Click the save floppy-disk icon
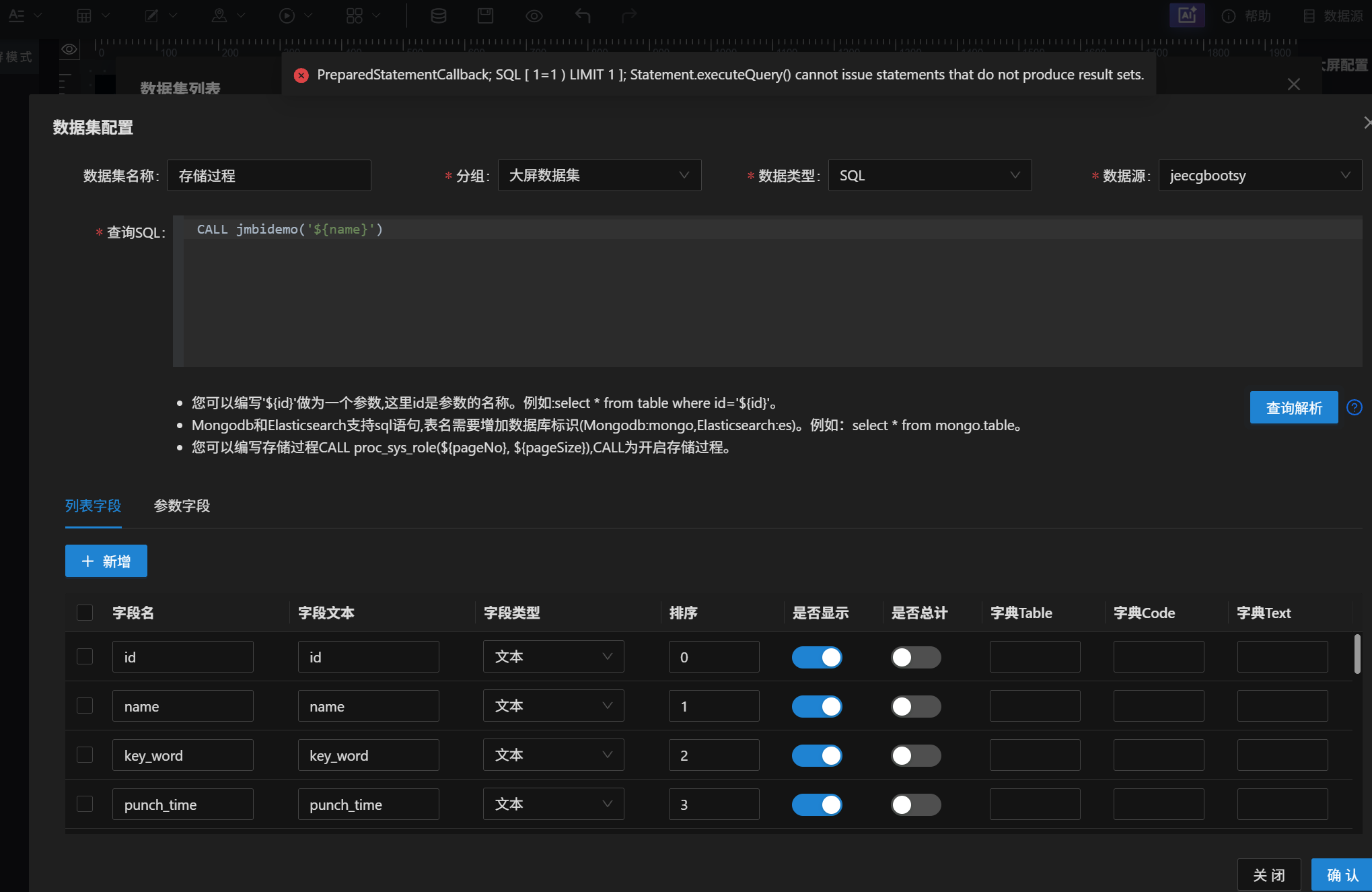The image size is (1372, 892). pos(485,15)
